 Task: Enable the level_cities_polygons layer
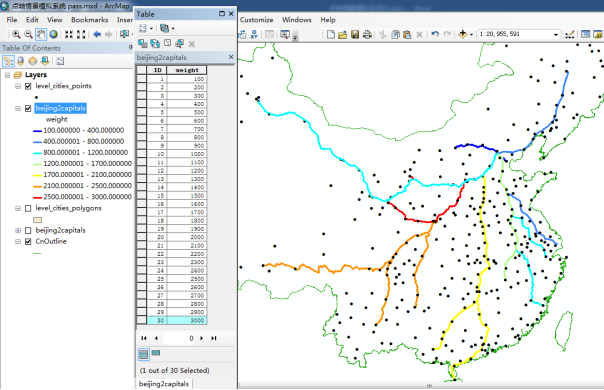click(x=28, y=208)
